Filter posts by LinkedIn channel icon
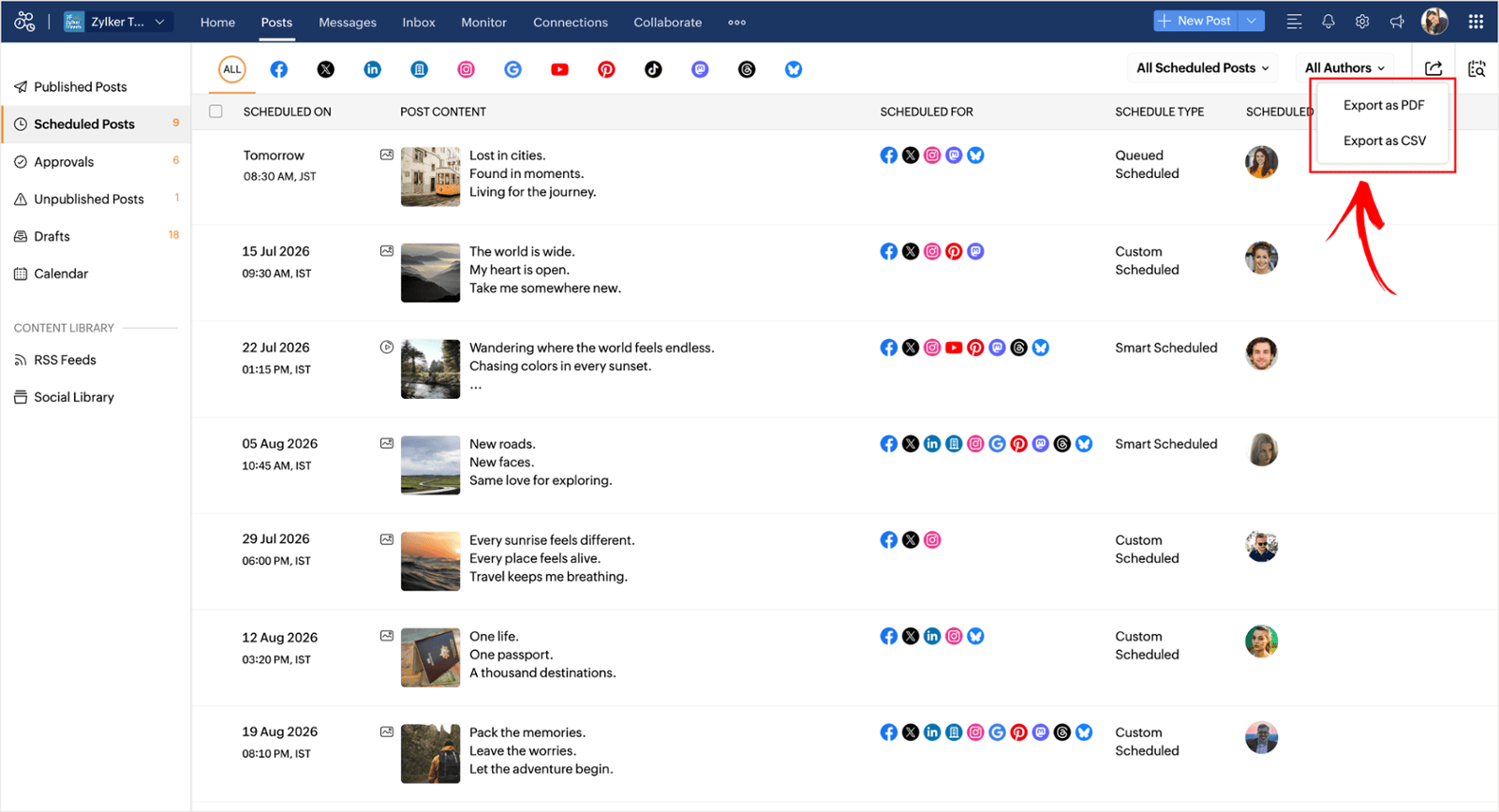The image size is (1499, 812). (373, 69)
